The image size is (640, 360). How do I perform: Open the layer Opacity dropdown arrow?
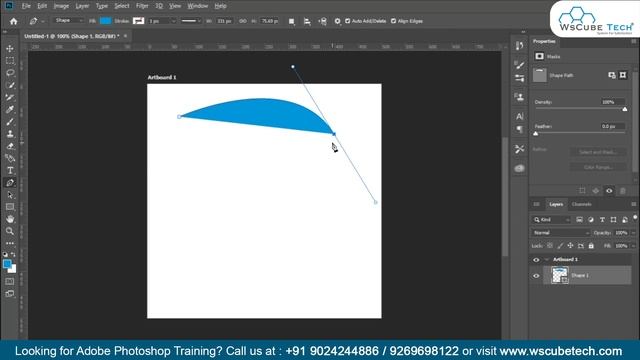click(633, 233)
